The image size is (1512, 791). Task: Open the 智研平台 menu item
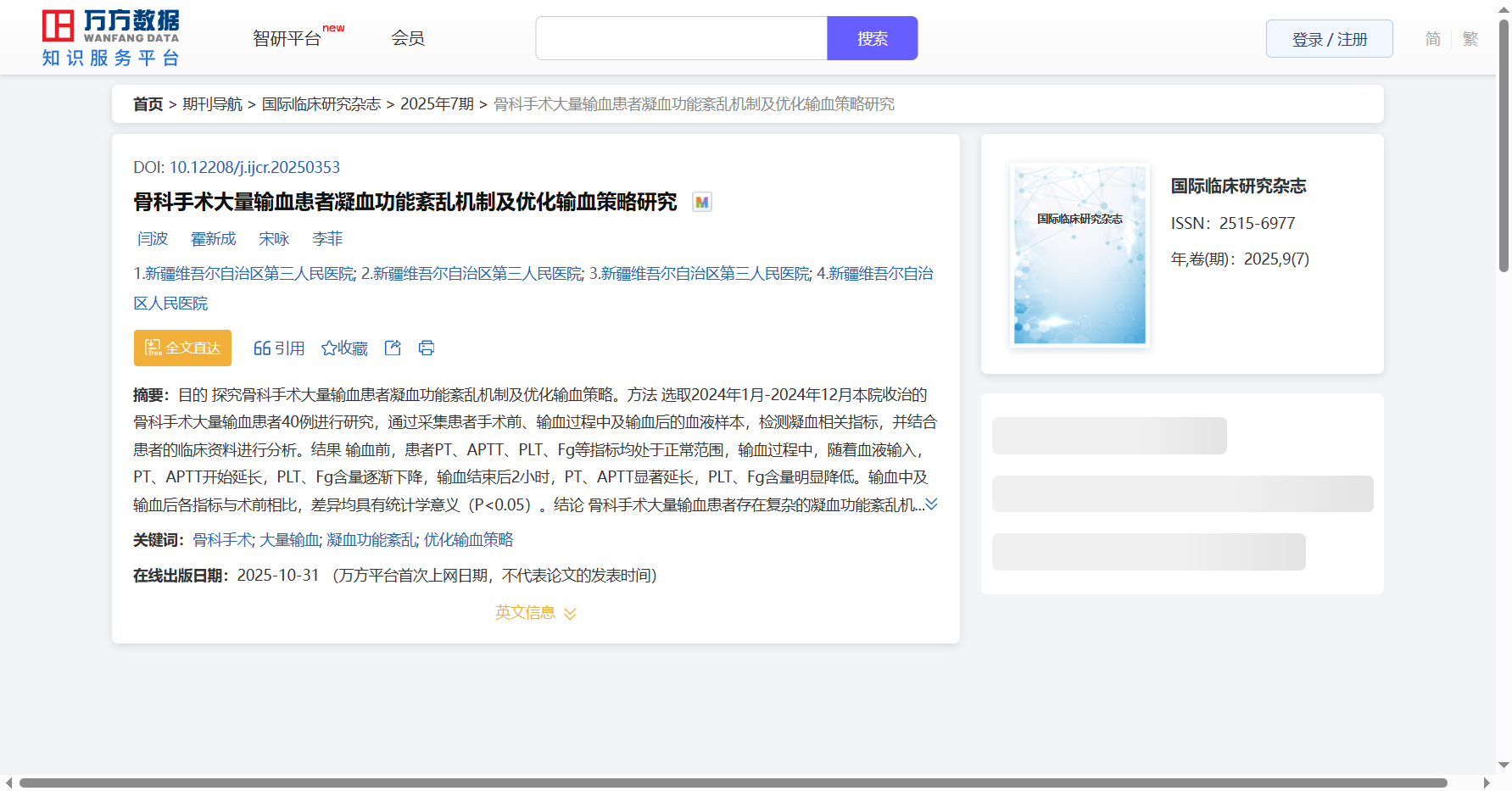coord(287,39)
